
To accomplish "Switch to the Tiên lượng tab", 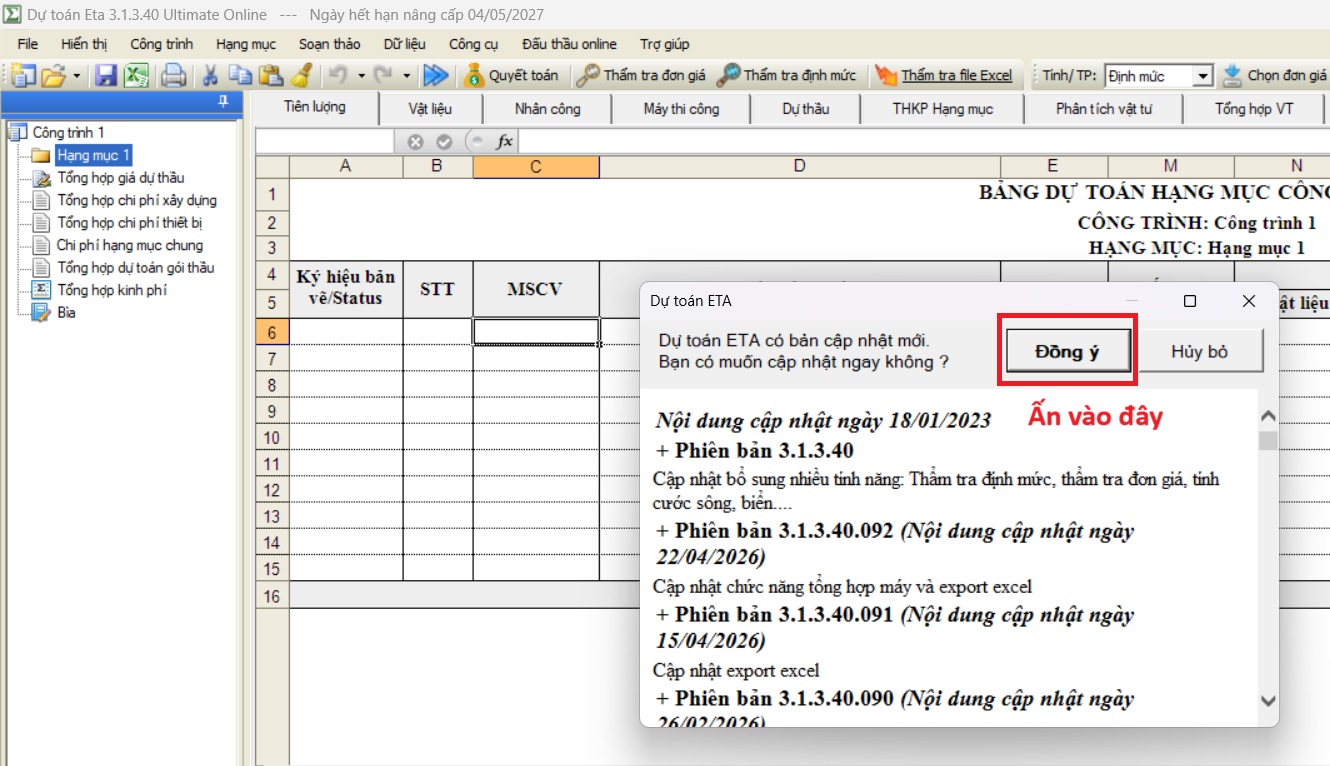I will pos(315,107).
